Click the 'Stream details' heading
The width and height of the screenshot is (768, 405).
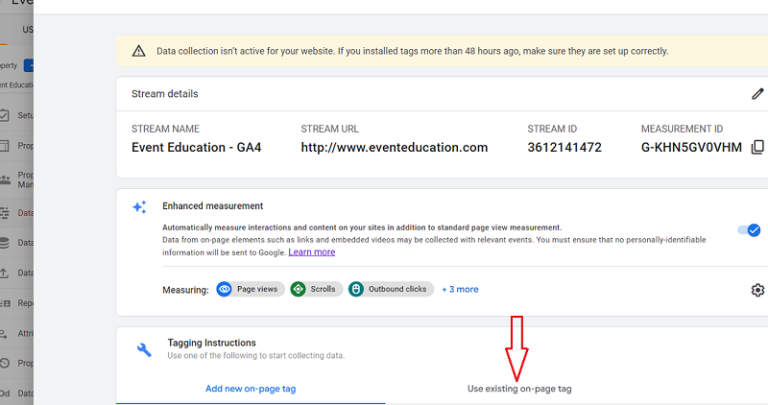(x=165, y=94)
